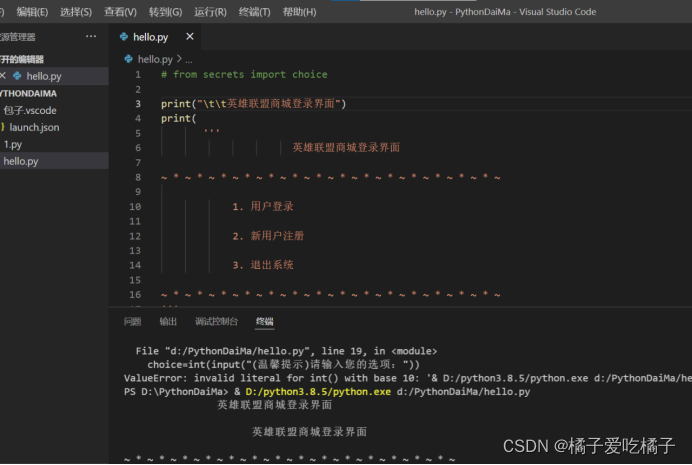The height and width of the screenshot is (465, 692).
Task: Click the 'print(' code on line 4
Action: click(x=178, y=118)
